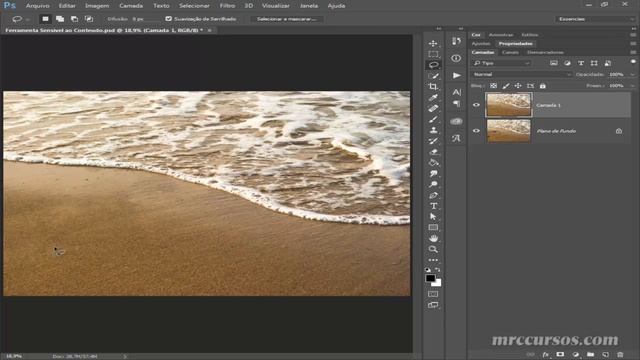The width and height of the screenshot is (640, 360).
Task: Toggle Quick Mask mode icon
Action: tap(433, 294)
